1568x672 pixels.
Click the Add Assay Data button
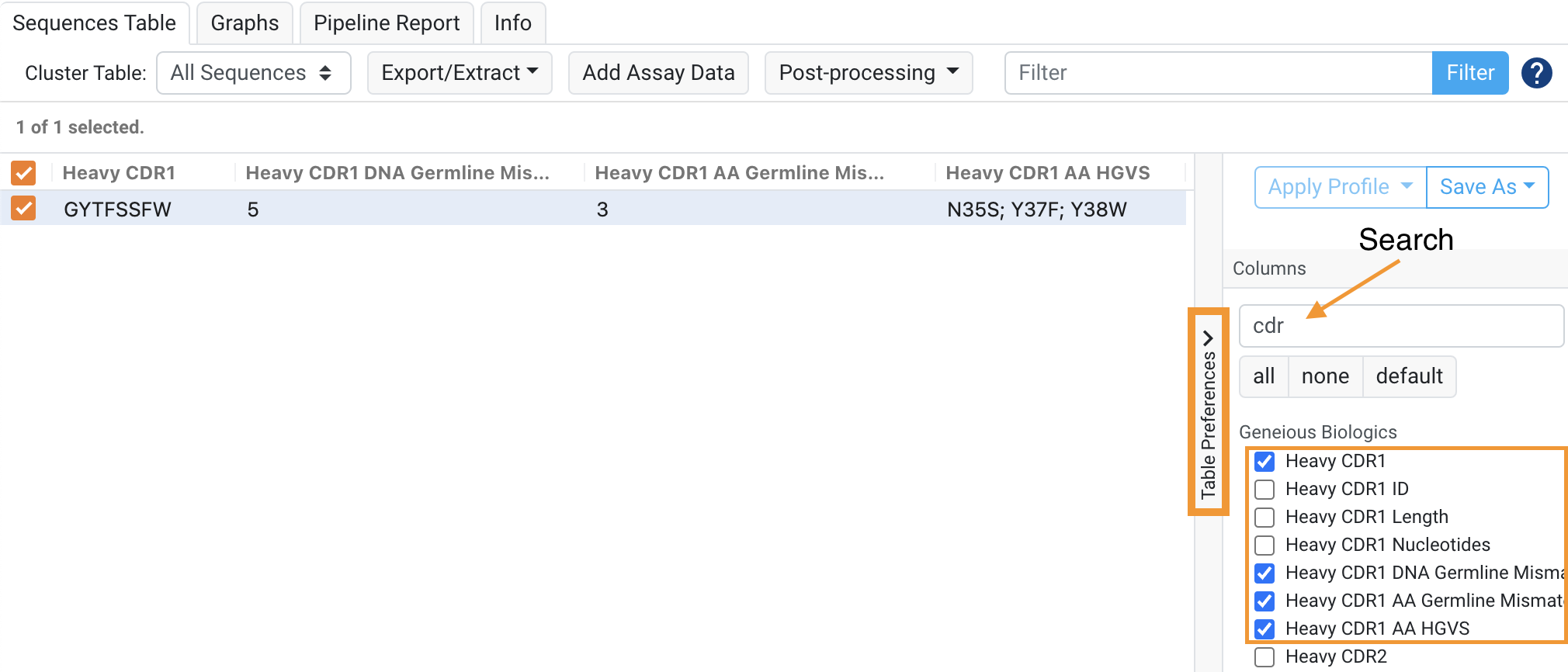tap(658, 73)
